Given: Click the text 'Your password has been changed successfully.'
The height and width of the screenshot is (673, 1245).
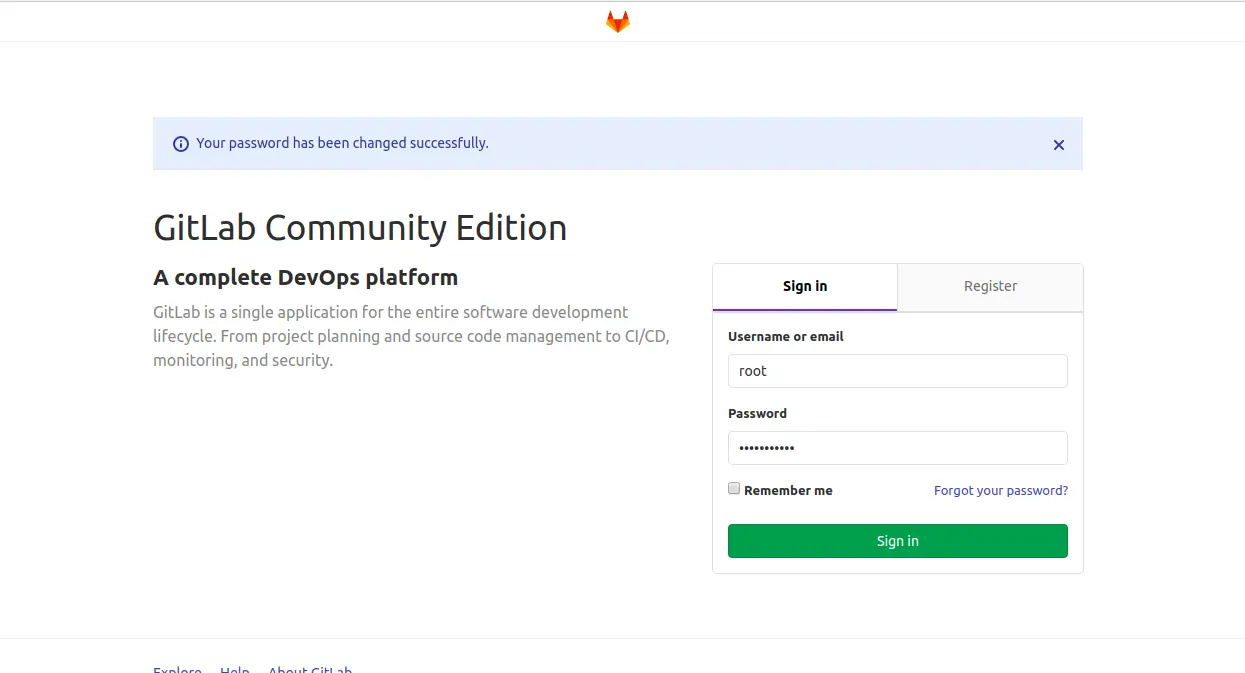Looking at the screenshot, I should pos(342,143).
